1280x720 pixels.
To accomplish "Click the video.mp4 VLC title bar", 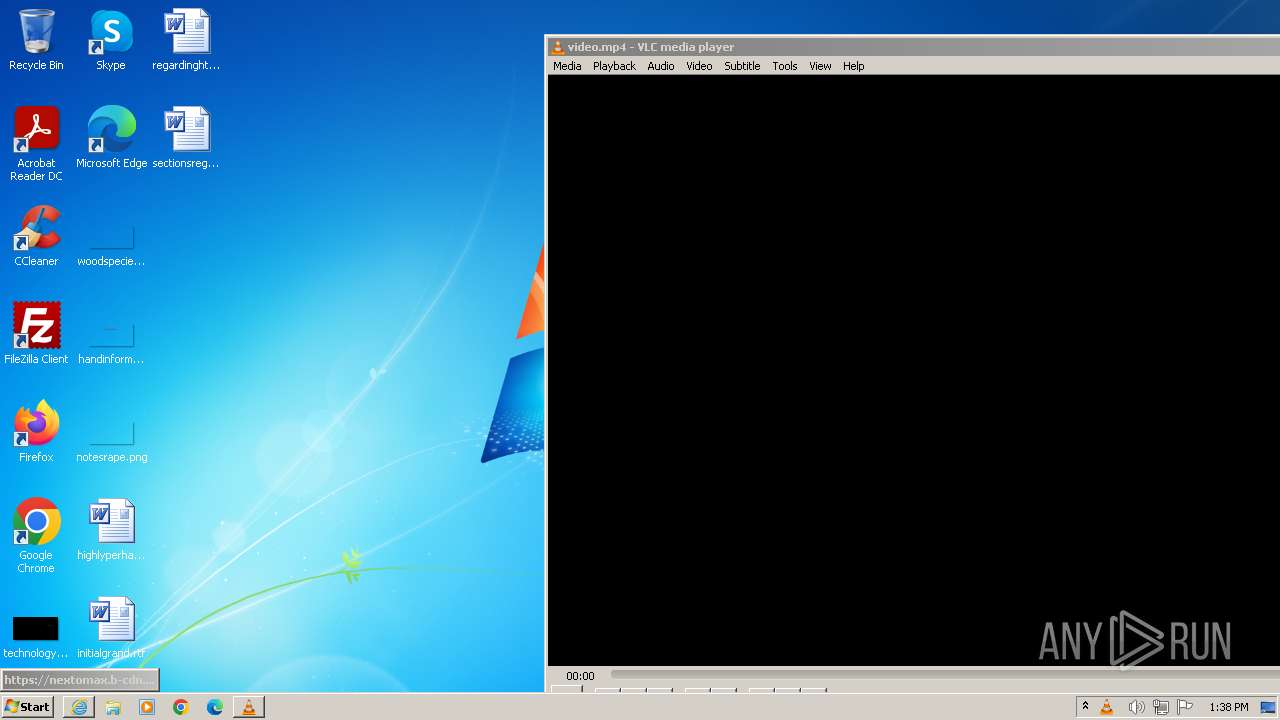I will click(x=913, y=47).
